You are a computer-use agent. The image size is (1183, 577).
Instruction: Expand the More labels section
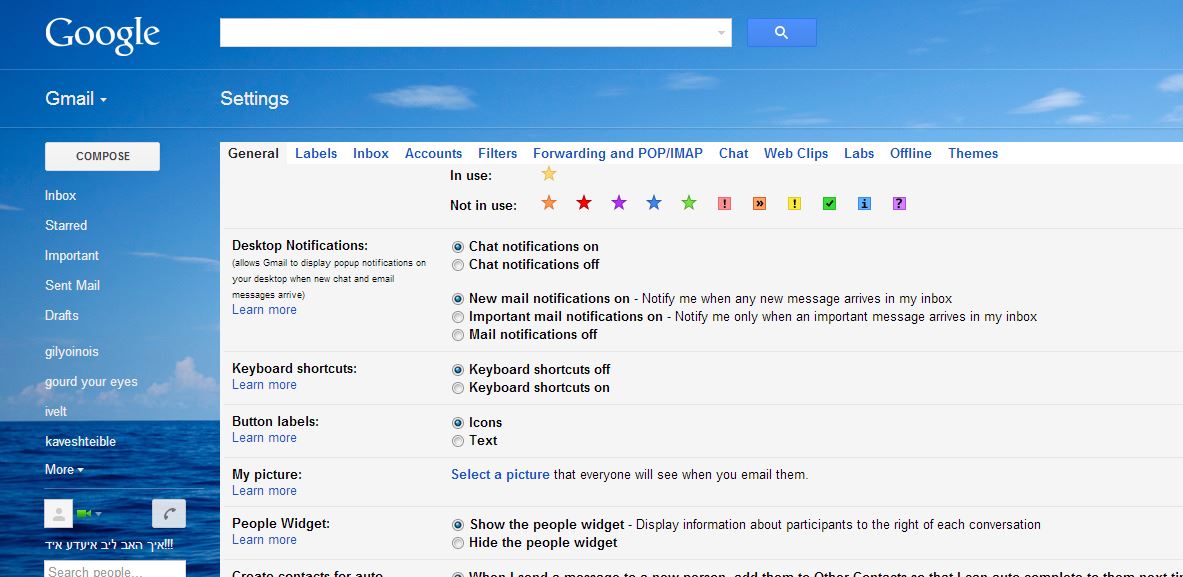point(63,469)
